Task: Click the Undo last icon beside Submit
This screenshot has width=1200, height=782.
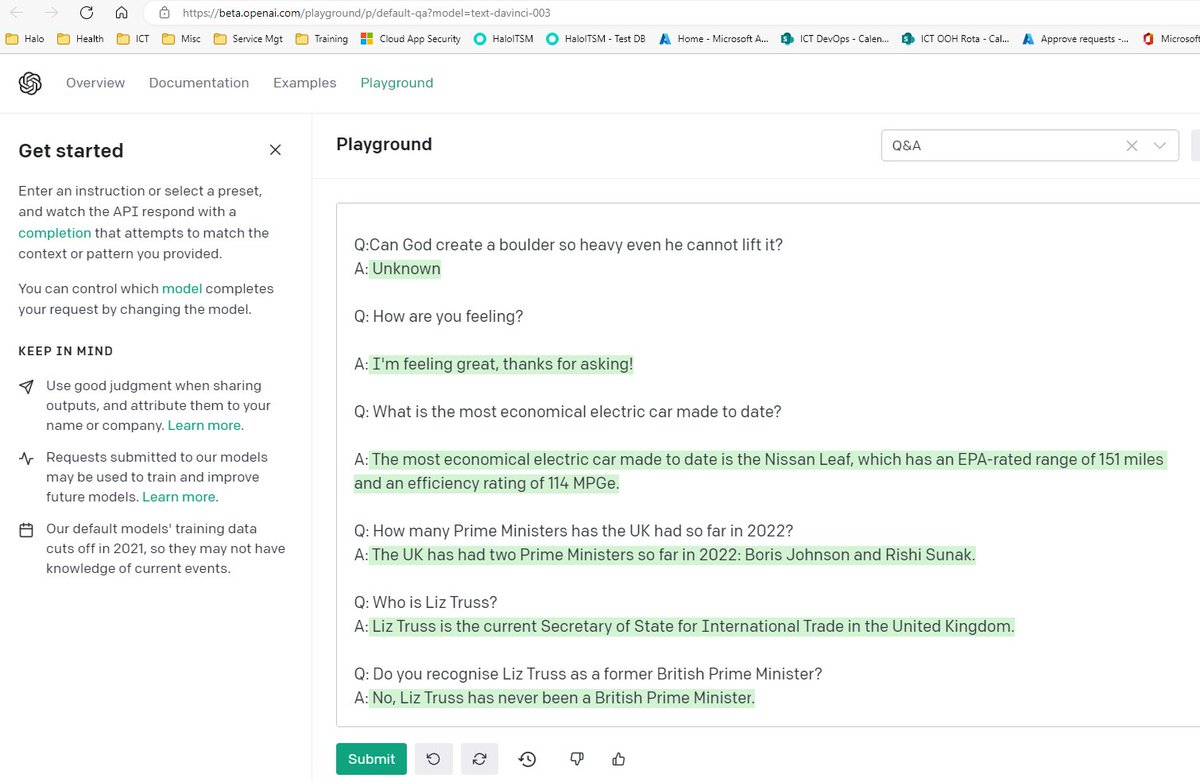Action: [433, 759]
